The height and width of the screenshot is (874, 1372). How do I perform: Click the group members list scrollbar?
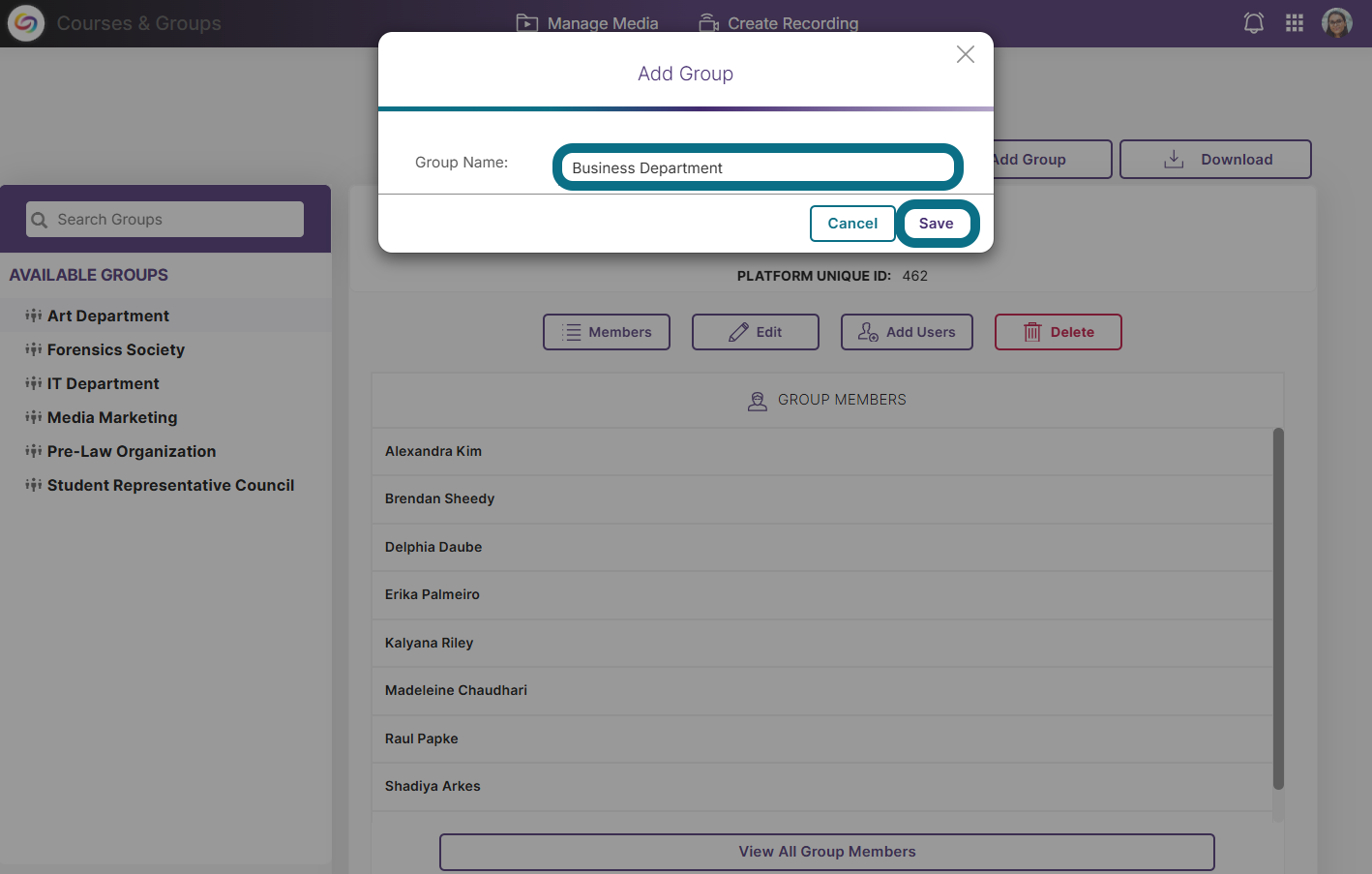[1278, 609]
